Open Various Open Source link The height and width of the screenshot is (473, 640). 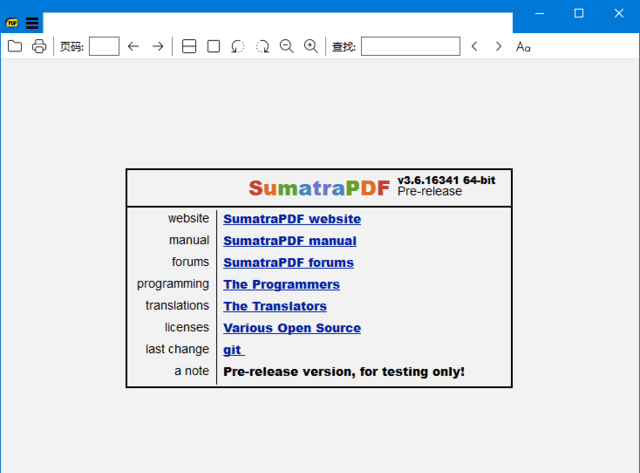pyautogui.click(x=292, y=328)
